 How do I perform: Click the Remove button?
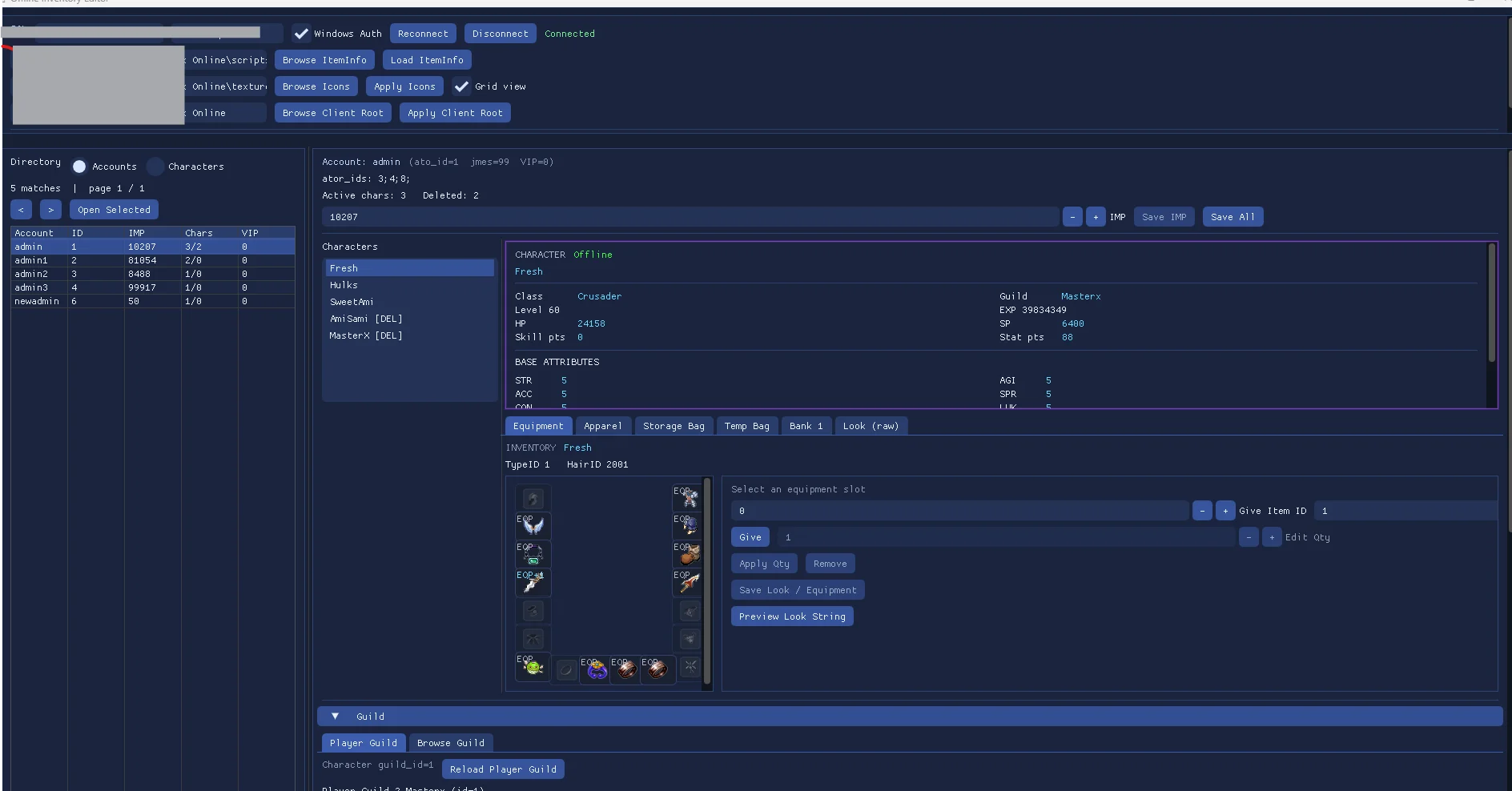[830, 564]
